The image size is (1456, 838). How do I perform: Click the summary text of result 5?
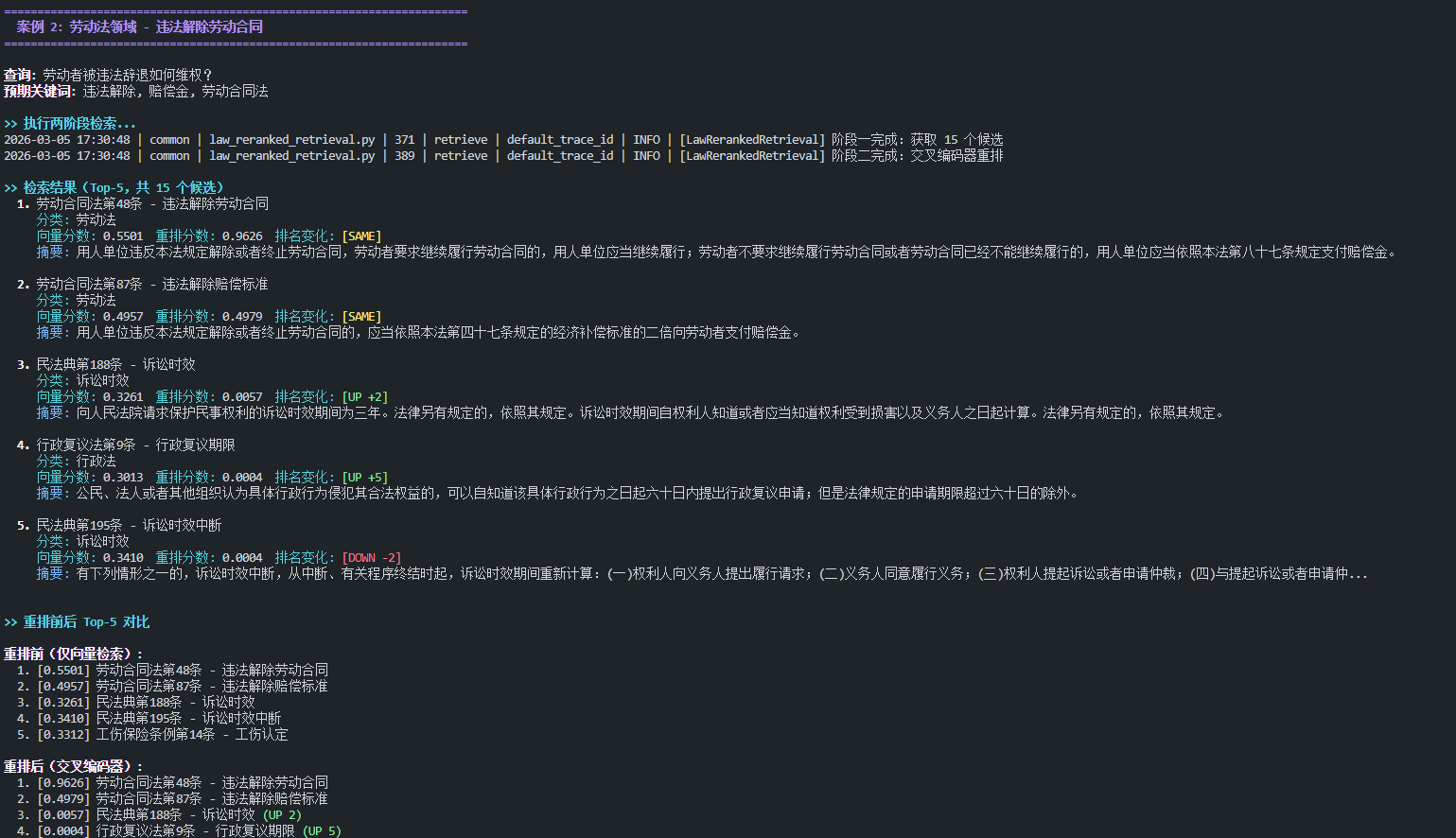722,573
